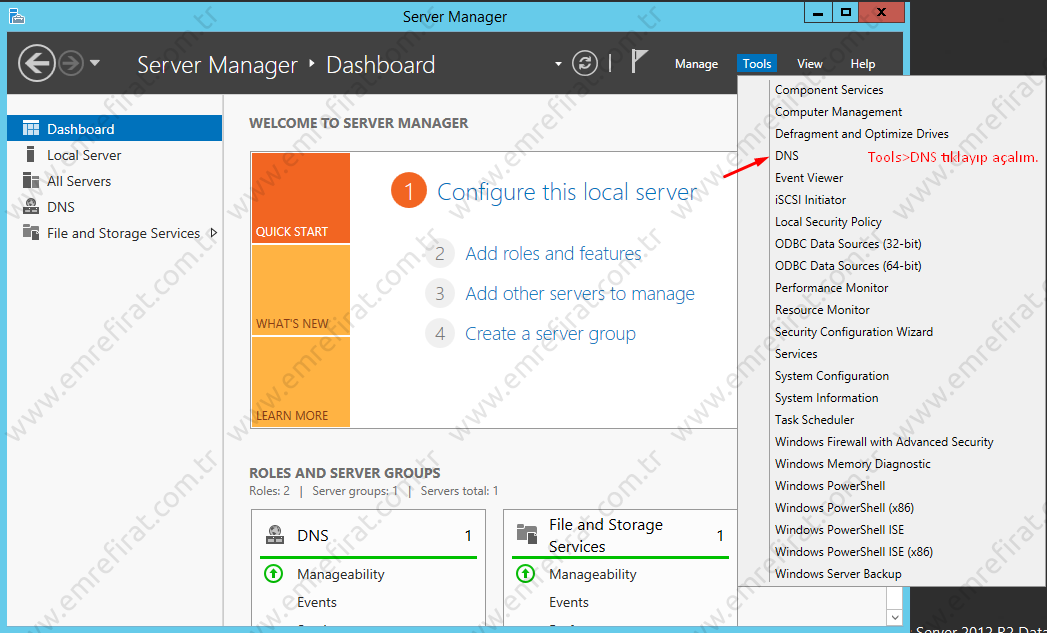Click Add roles and features link

pyautogui.click(x=553, y=254)
